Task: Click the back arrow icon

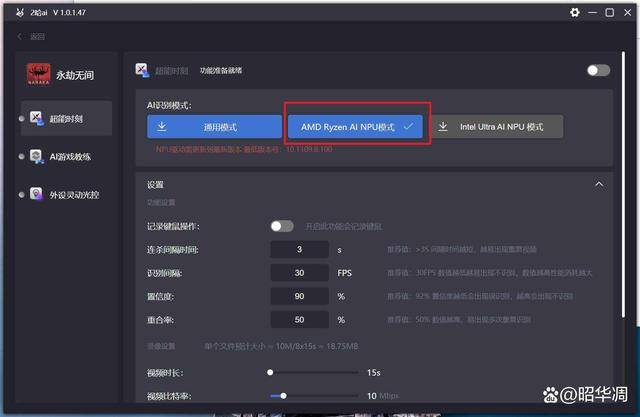Action: 20,36
